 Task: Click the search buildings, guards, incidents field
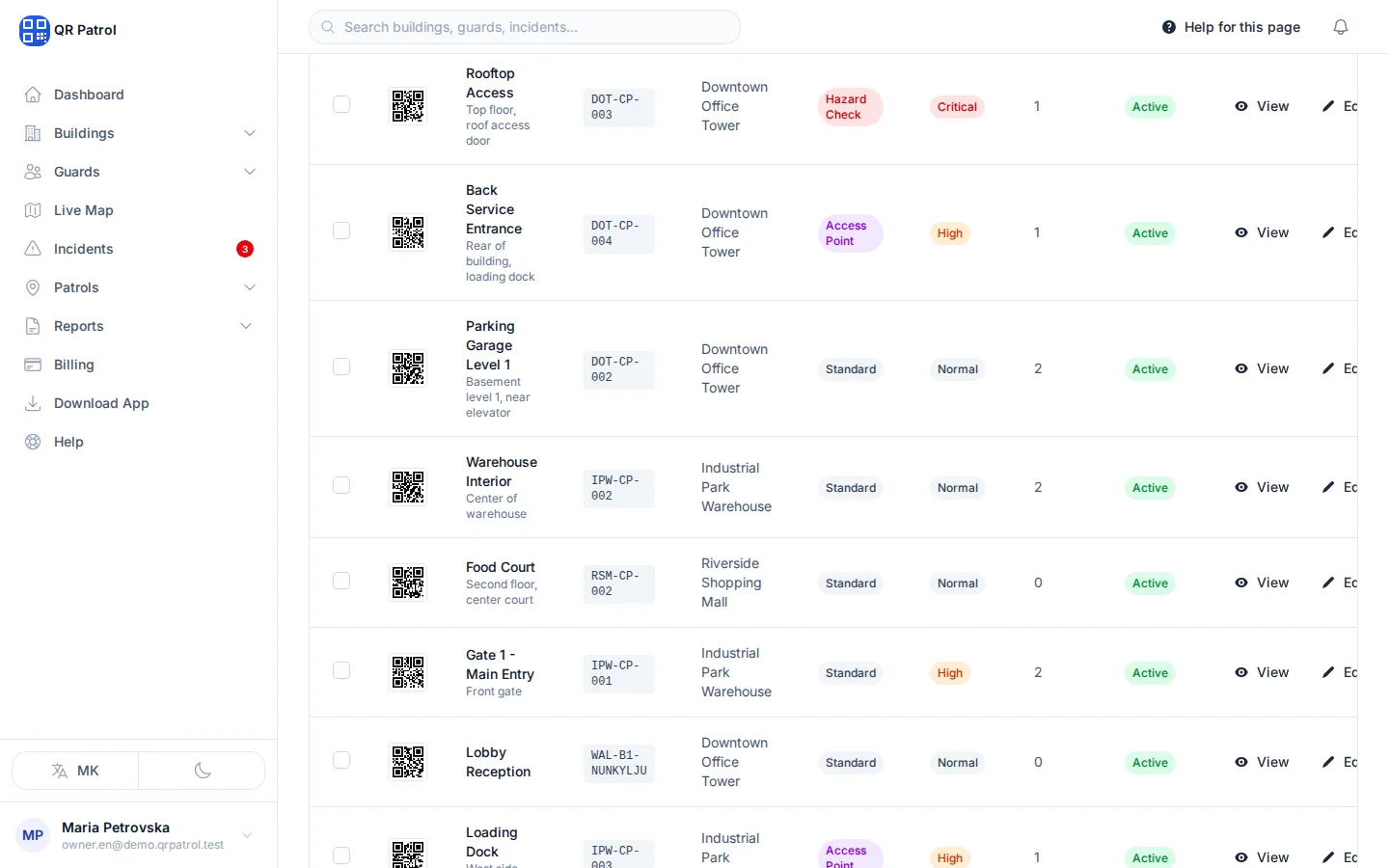click(525, 27)
